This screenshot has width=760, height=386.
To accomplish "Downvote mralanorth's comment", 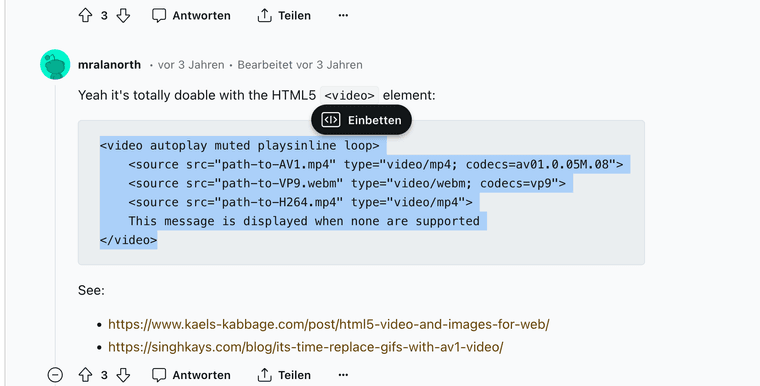I will pos(124,375).
